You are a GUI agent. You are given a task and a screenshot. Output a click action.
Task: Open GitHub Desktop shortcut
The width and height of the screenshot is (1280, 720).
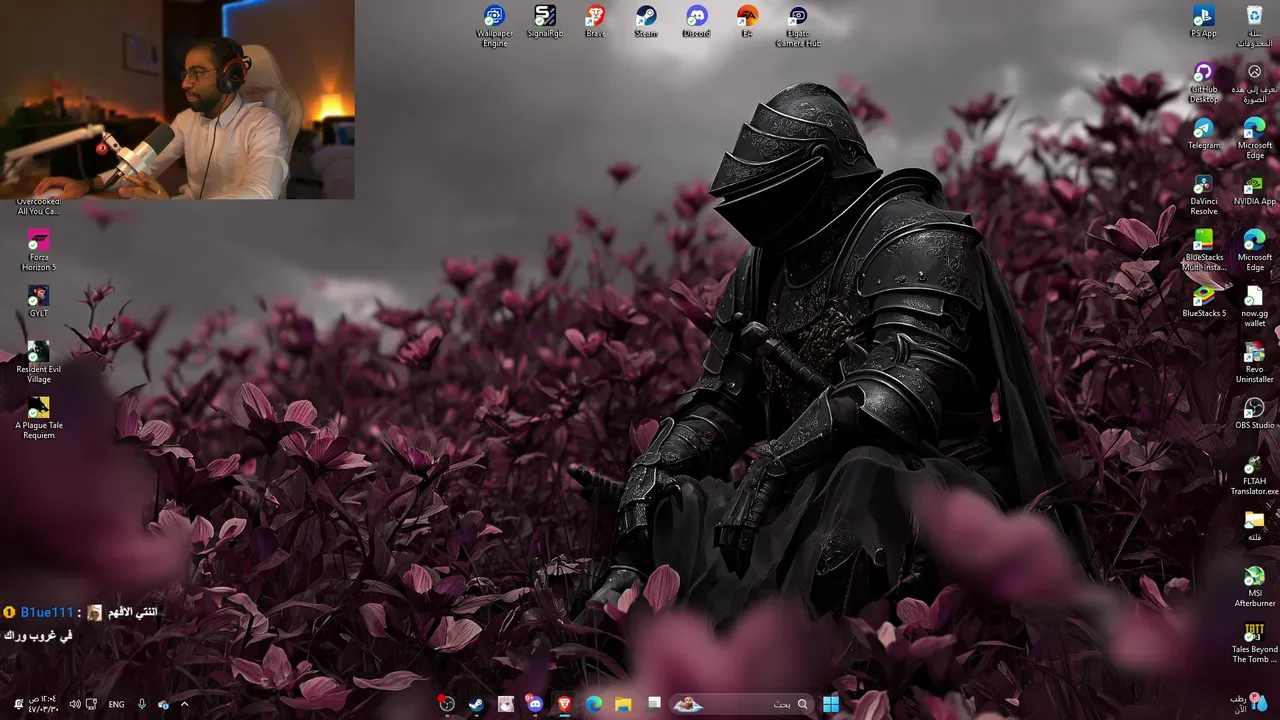coord(1204,83)
